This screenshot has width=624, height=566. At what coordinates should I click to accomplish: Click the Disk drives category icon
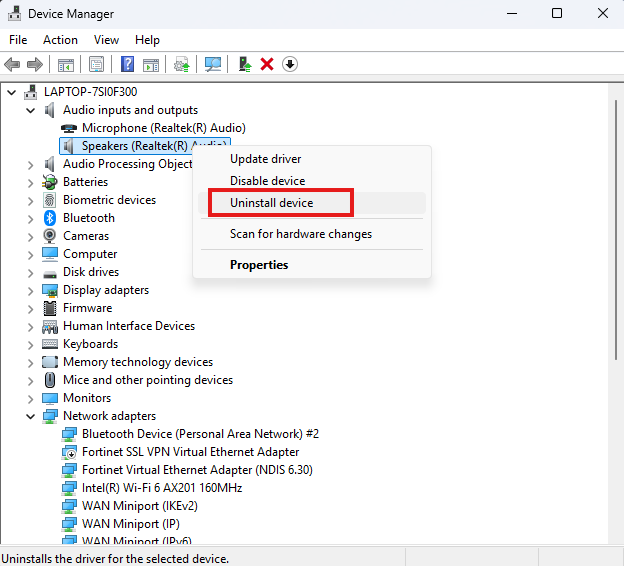[50, 274]
